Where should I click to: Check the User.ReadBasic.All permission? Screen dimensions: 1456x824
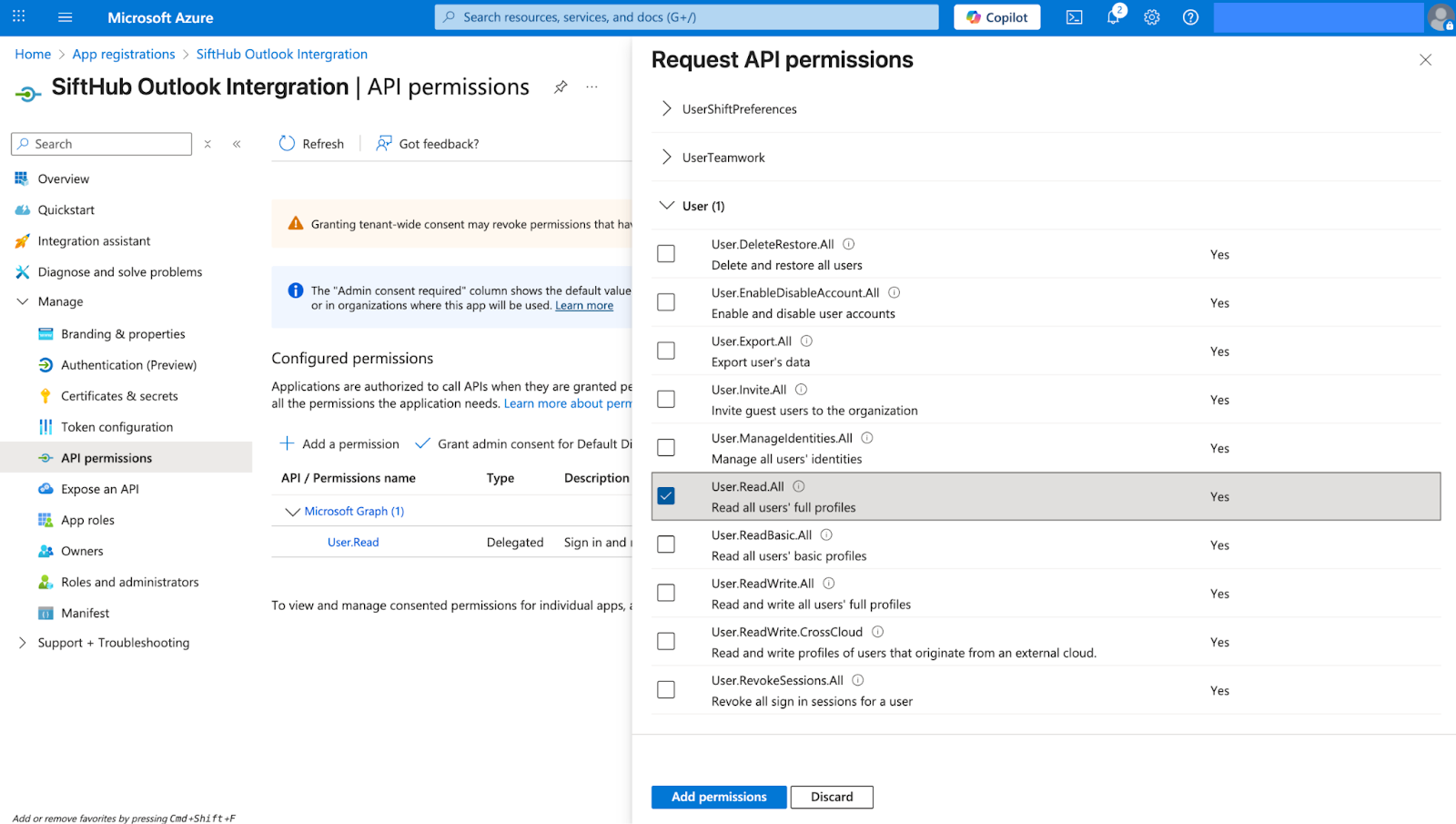pyautogui.click(x=666, y=544)
